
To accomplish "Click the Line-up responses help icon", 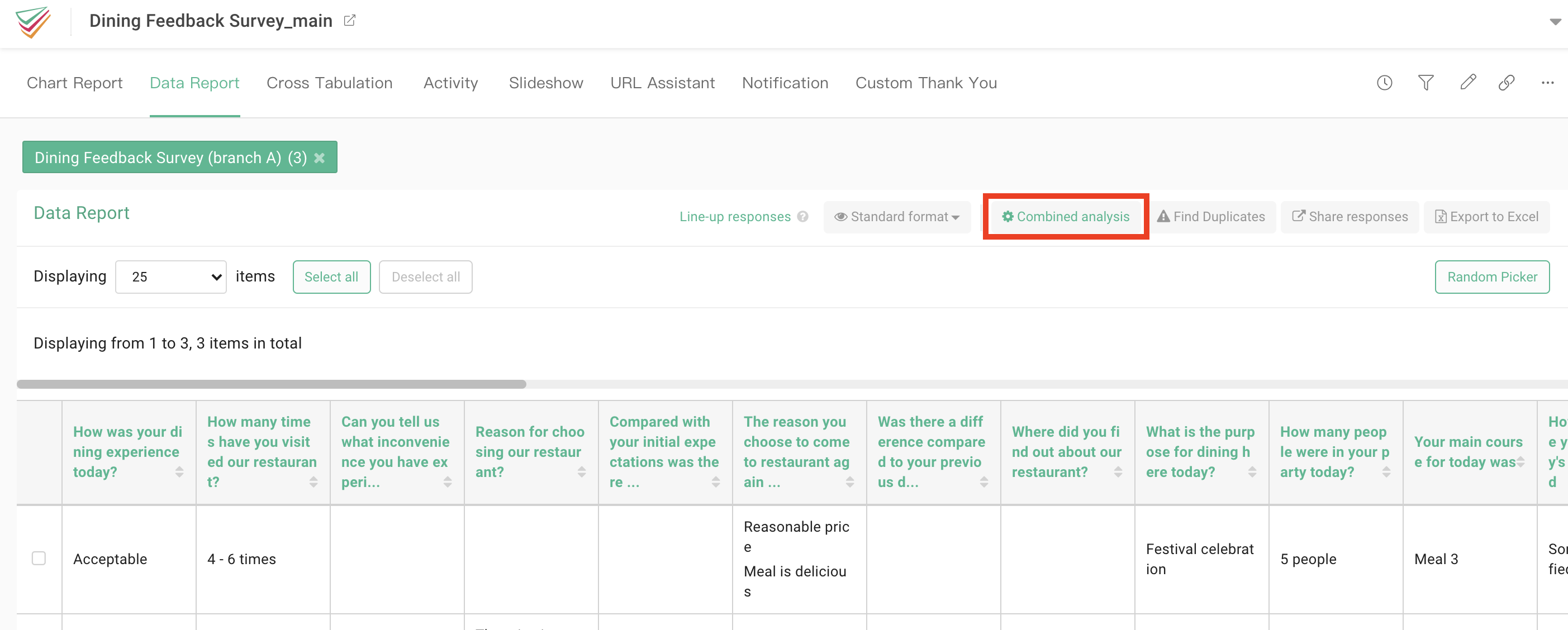I will [x=803, y=217].
